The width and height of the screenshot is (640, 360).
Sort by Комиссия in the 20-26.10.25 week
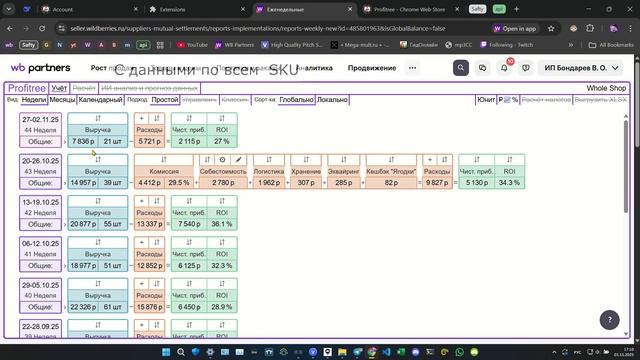164,160
